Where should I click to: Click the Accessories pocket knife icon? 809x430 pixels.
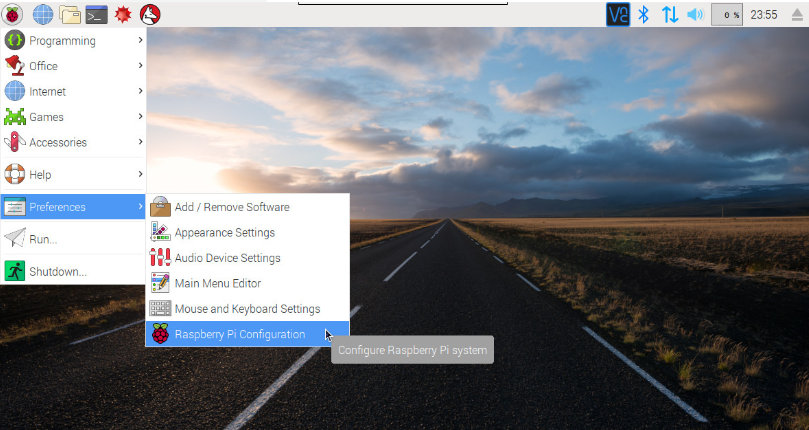point(14,142)
